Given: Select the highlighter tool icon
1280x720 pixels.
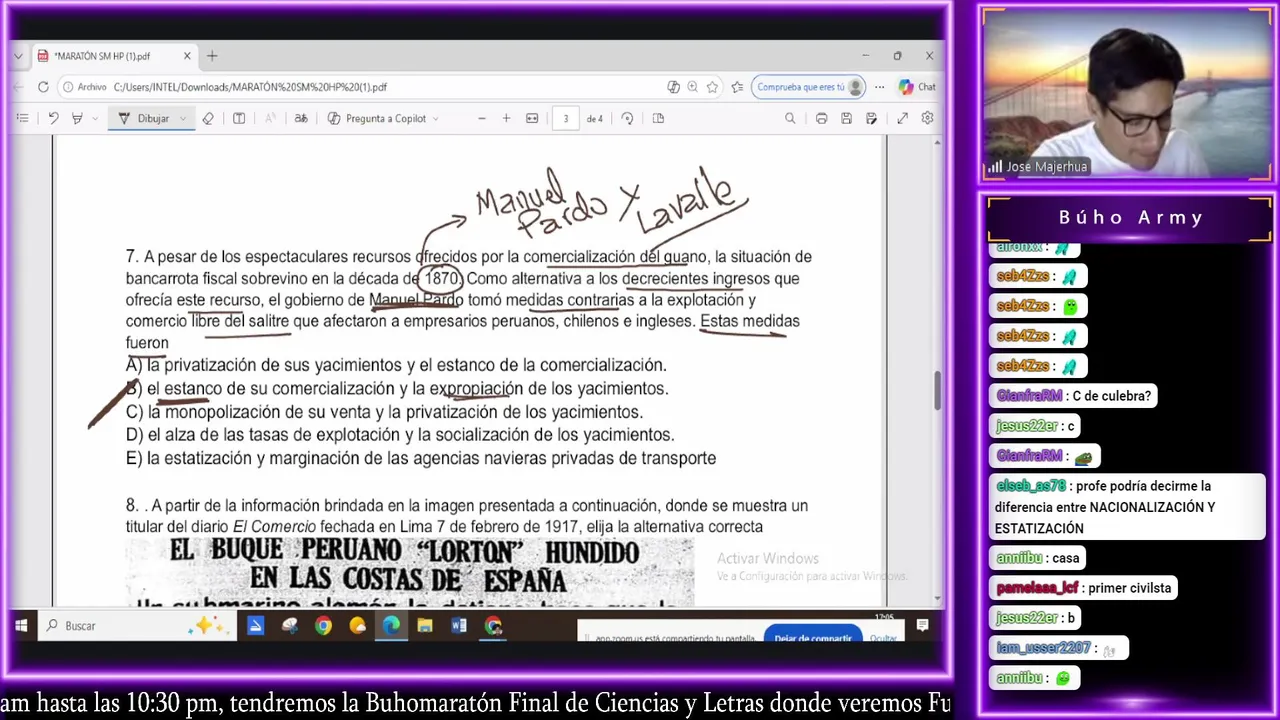Looking at the screenshot, I should (x=77, y=118).
